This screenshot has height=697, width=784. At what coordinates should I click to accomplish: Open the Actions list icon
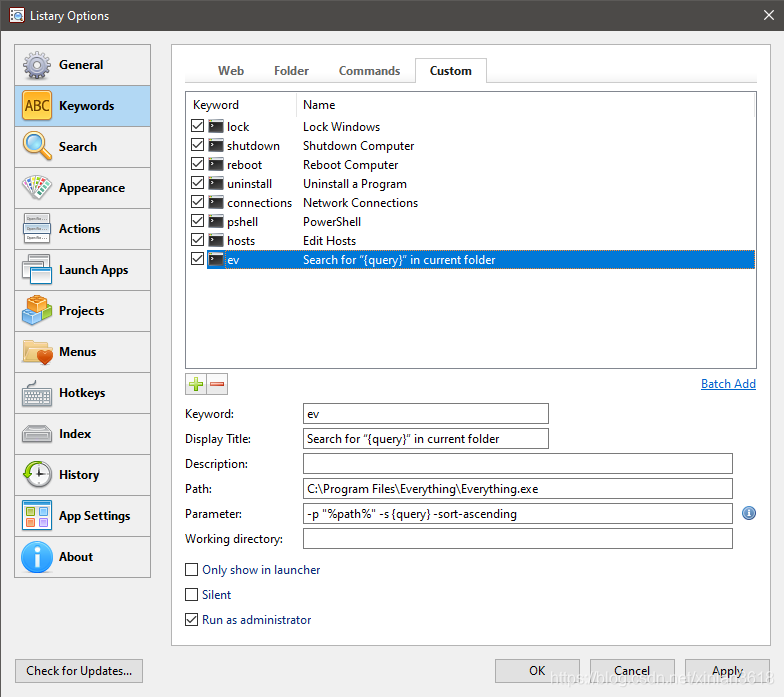pyautogui.click(x=36, y=228)
